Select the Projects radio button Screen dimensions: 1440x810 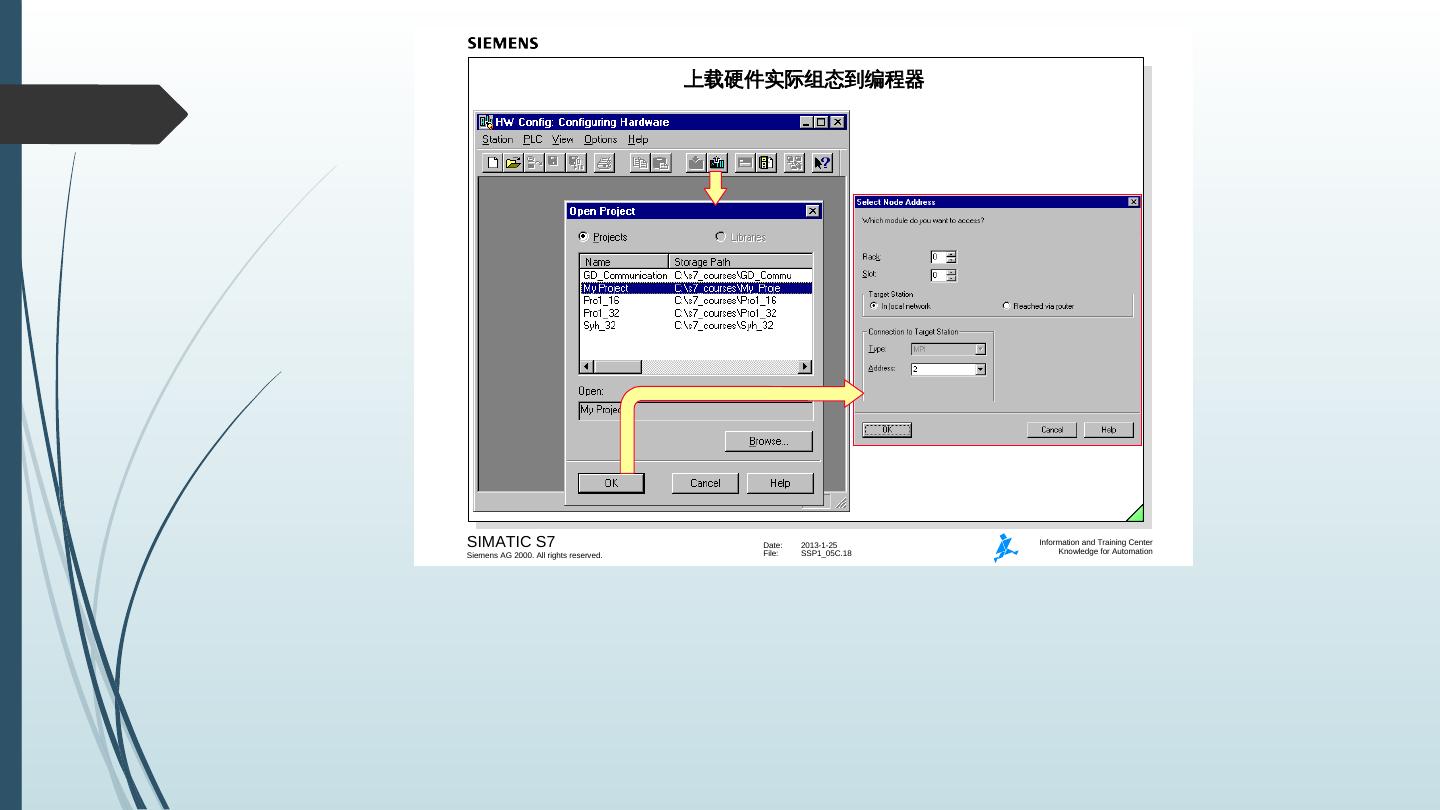tap(584, 237)
